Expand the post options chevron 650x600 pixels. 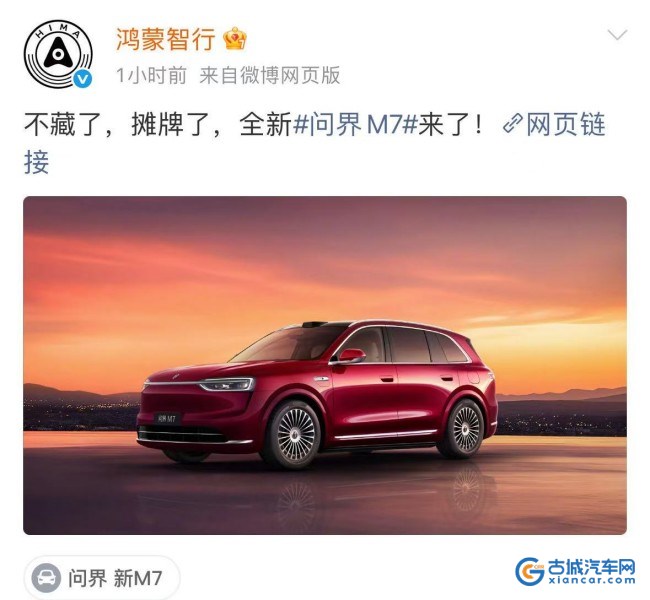click(617, 35)
